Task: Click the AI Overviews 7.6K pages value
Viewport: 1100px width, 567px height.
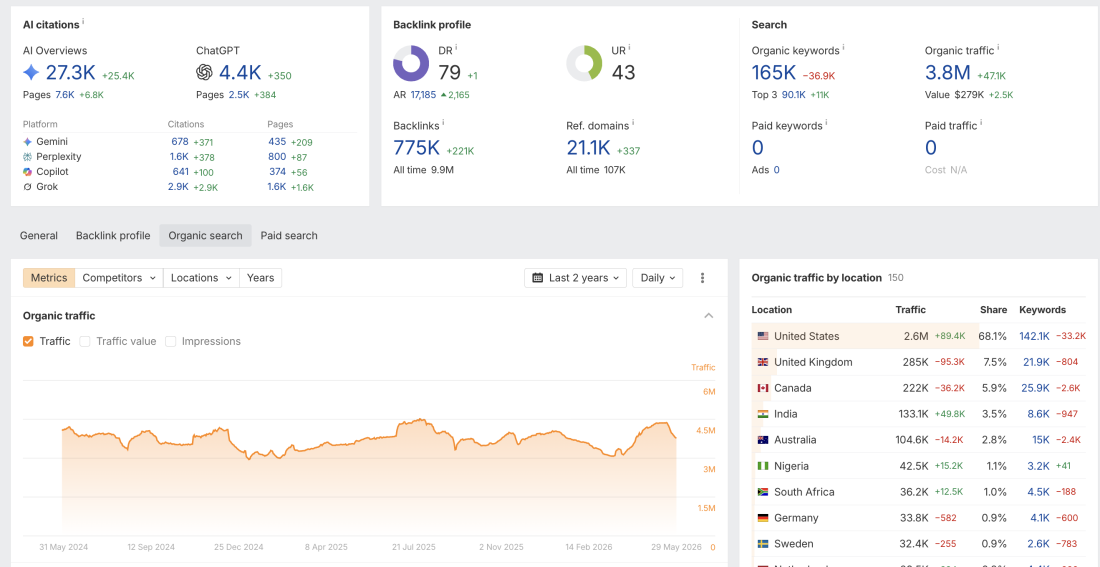Action: (65, 95)
